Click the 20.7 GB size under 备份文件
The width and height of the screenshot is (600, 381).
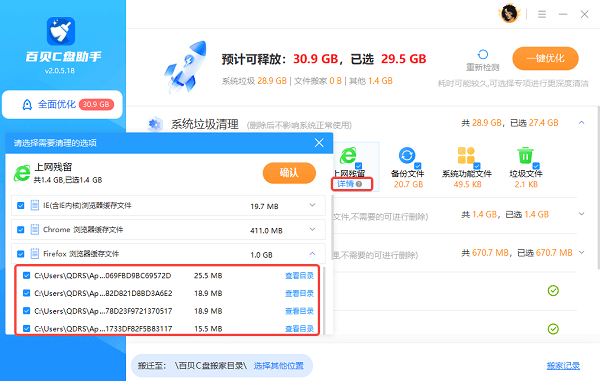click(408, 184)
